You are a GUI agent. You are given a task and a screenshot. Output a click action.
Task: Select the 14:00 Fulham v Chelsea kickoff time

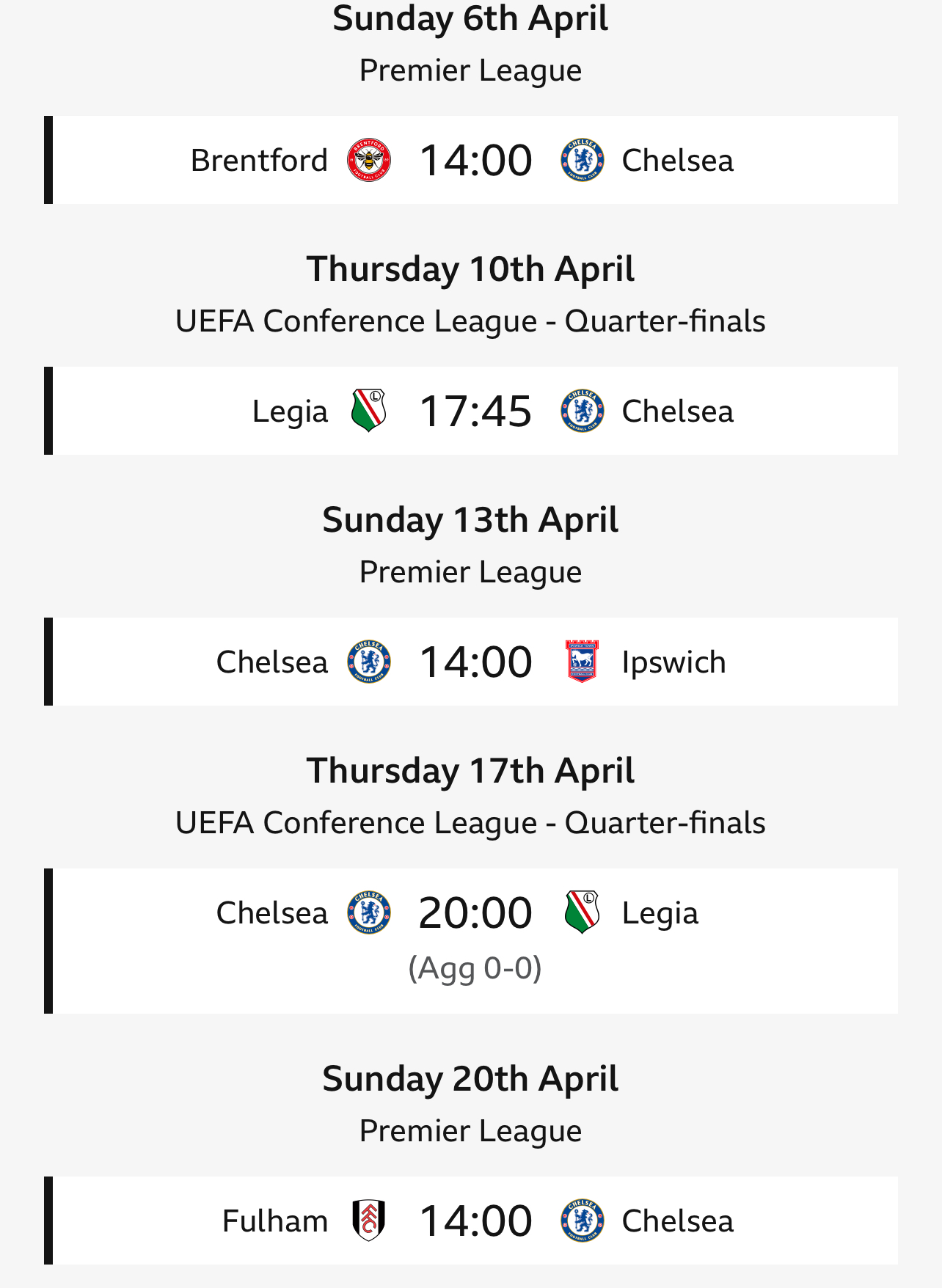pos(475,1221)
